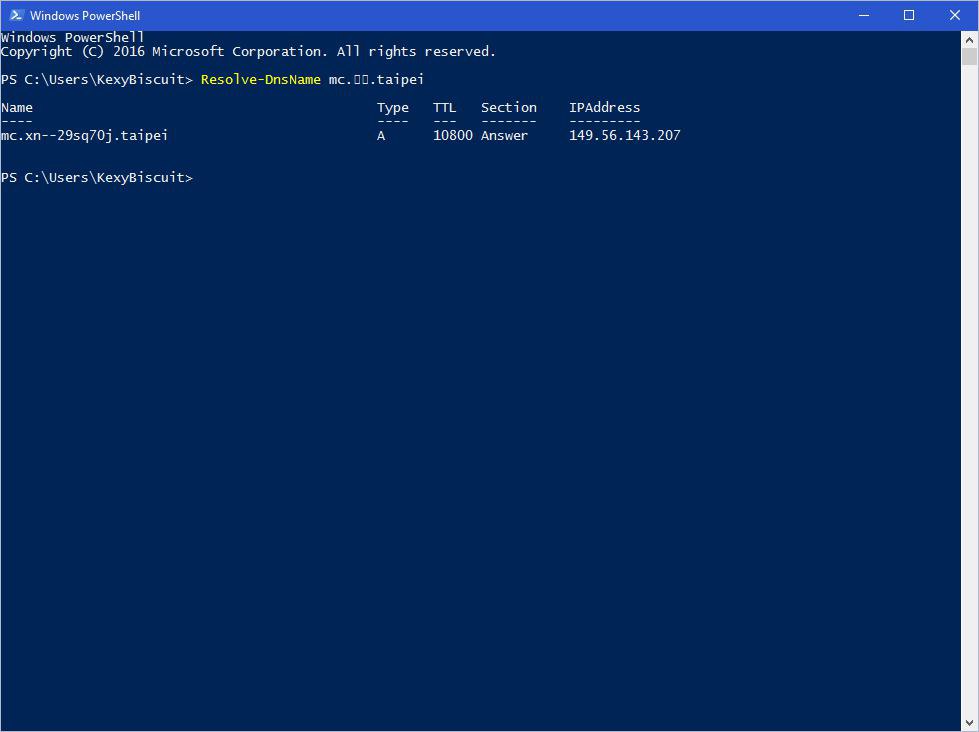Screen dimensions: 979x732
Task: Open the PowerShell icon system menu
Action: 16,15
